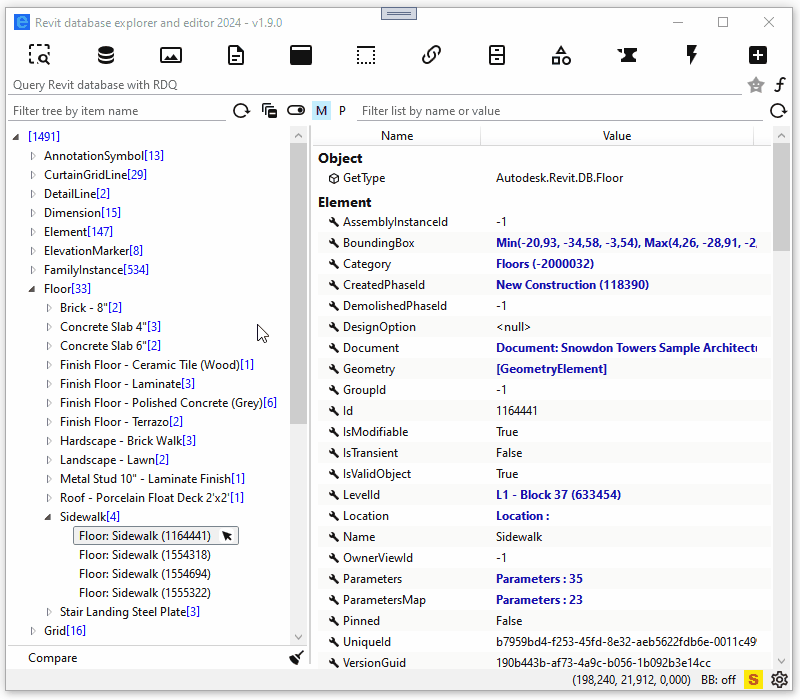Expand Finish Floor - Laminate node
Image resolution: width=800 pixels, height=700 pixels.
pos(48,384)
